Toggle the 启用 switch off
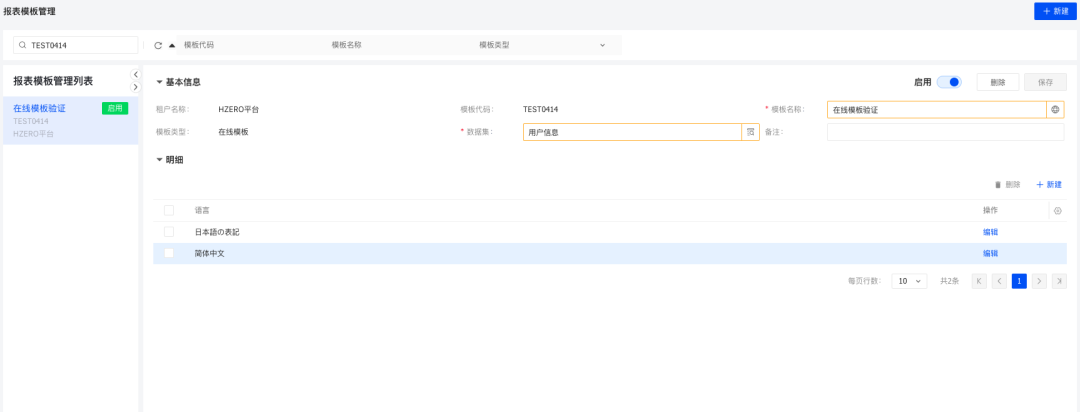1080x412 pixels. coord(949,82)
